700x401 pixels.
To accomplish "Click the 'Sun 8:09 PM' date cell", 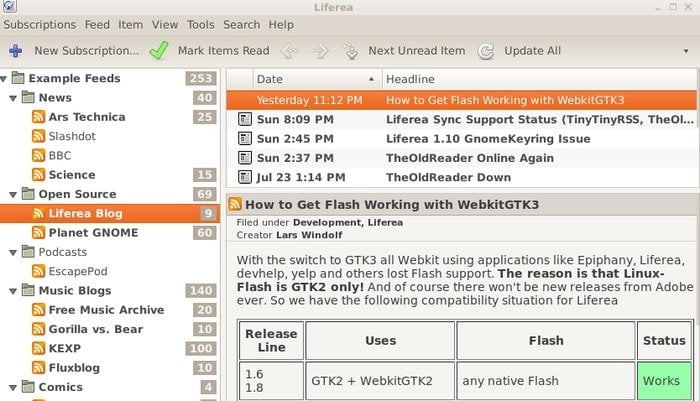I will 295,119.
